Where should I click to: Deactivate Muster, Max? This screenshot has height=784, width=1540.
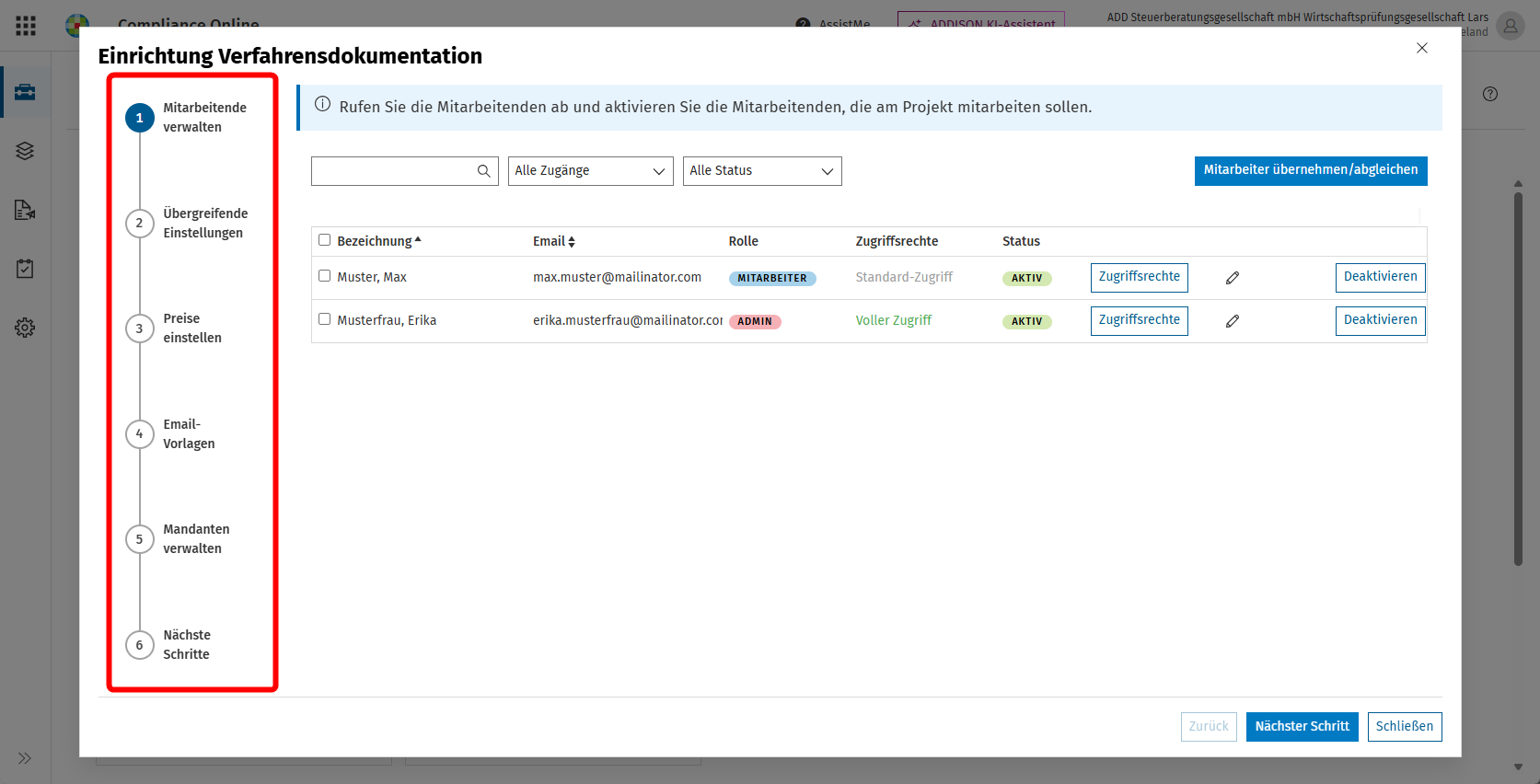click(1381, 278)
